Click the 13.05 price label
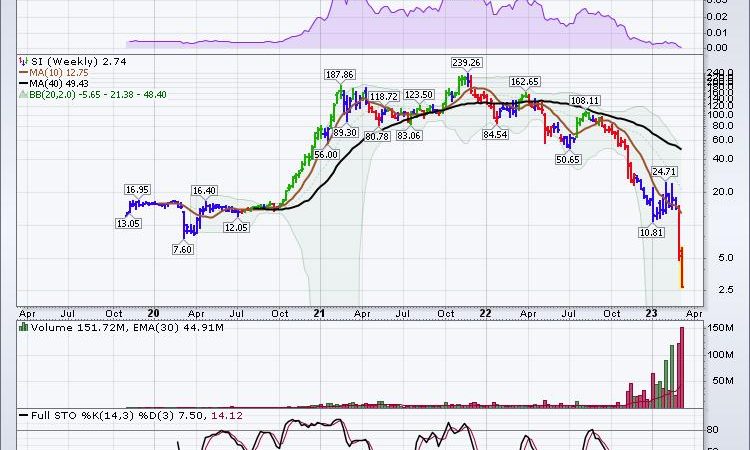750x450 pixels. pyautogui.click(x=128, y=223)
